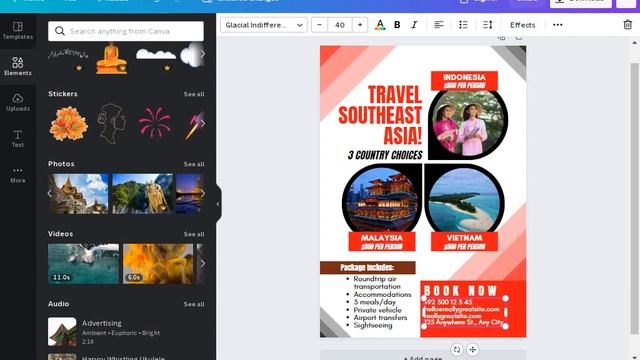Screen dimensions: 640x360
Task: Select the TRAVEL SOUTHEAST ASIA! heading
Action: (x=380, y=115)
